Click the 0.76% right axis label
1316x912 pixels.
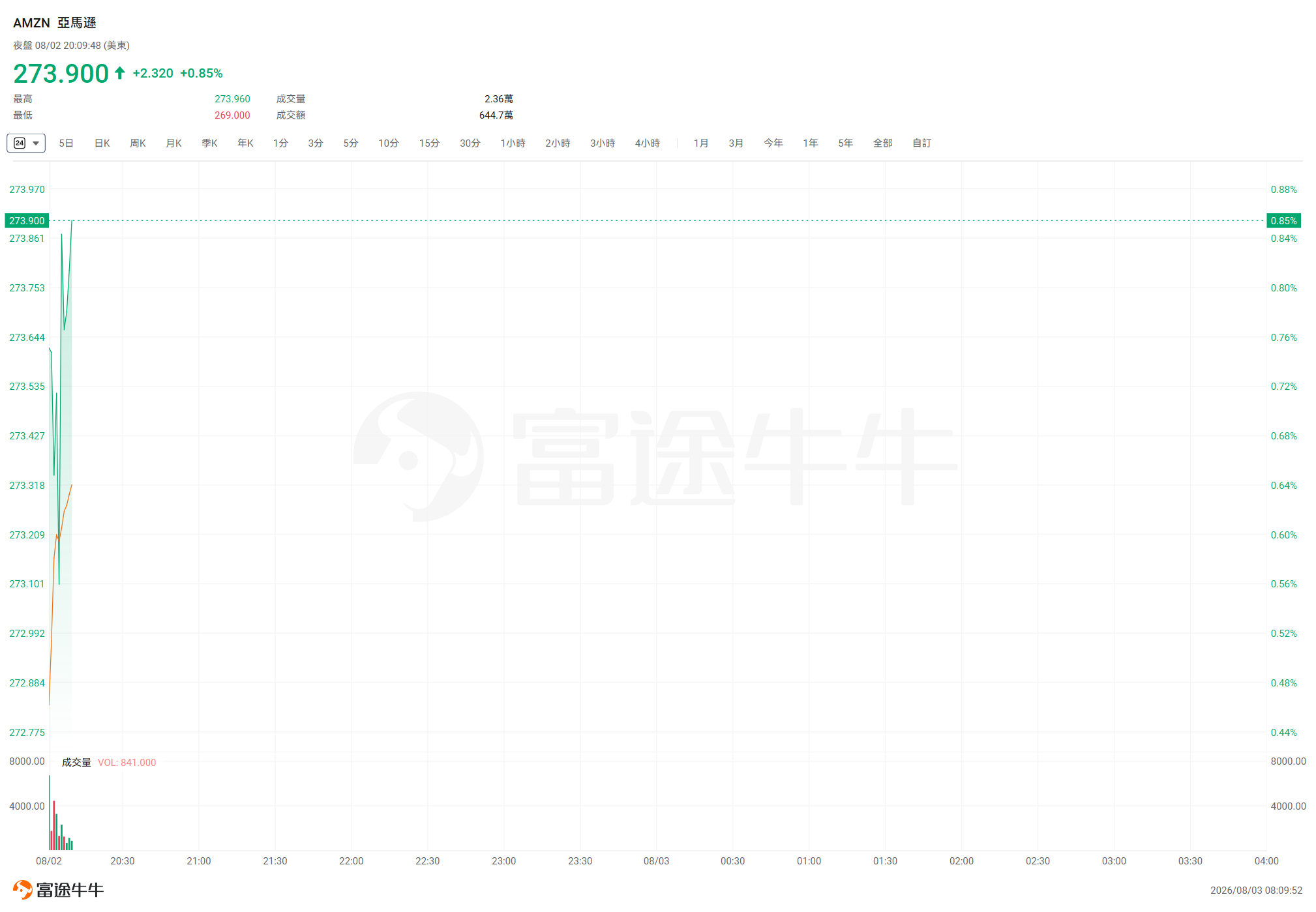tap(1283, 338)
